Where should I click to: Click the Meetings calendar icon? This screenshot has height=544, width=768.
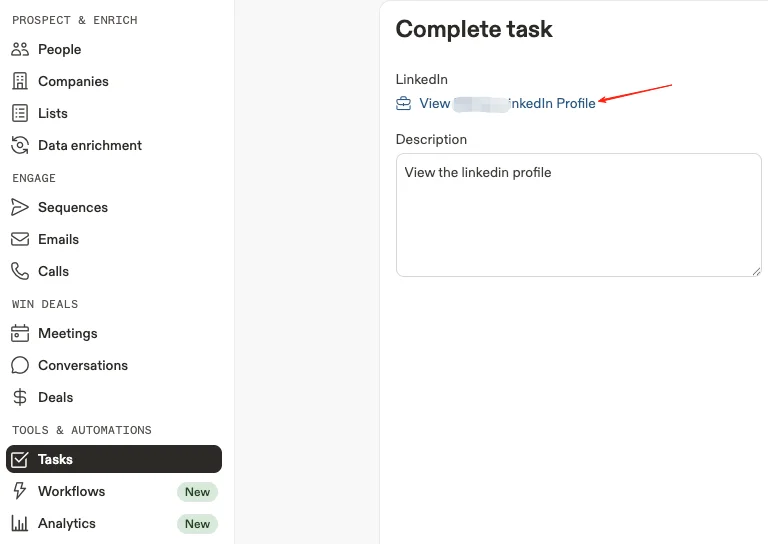click(x=20, y=333)
